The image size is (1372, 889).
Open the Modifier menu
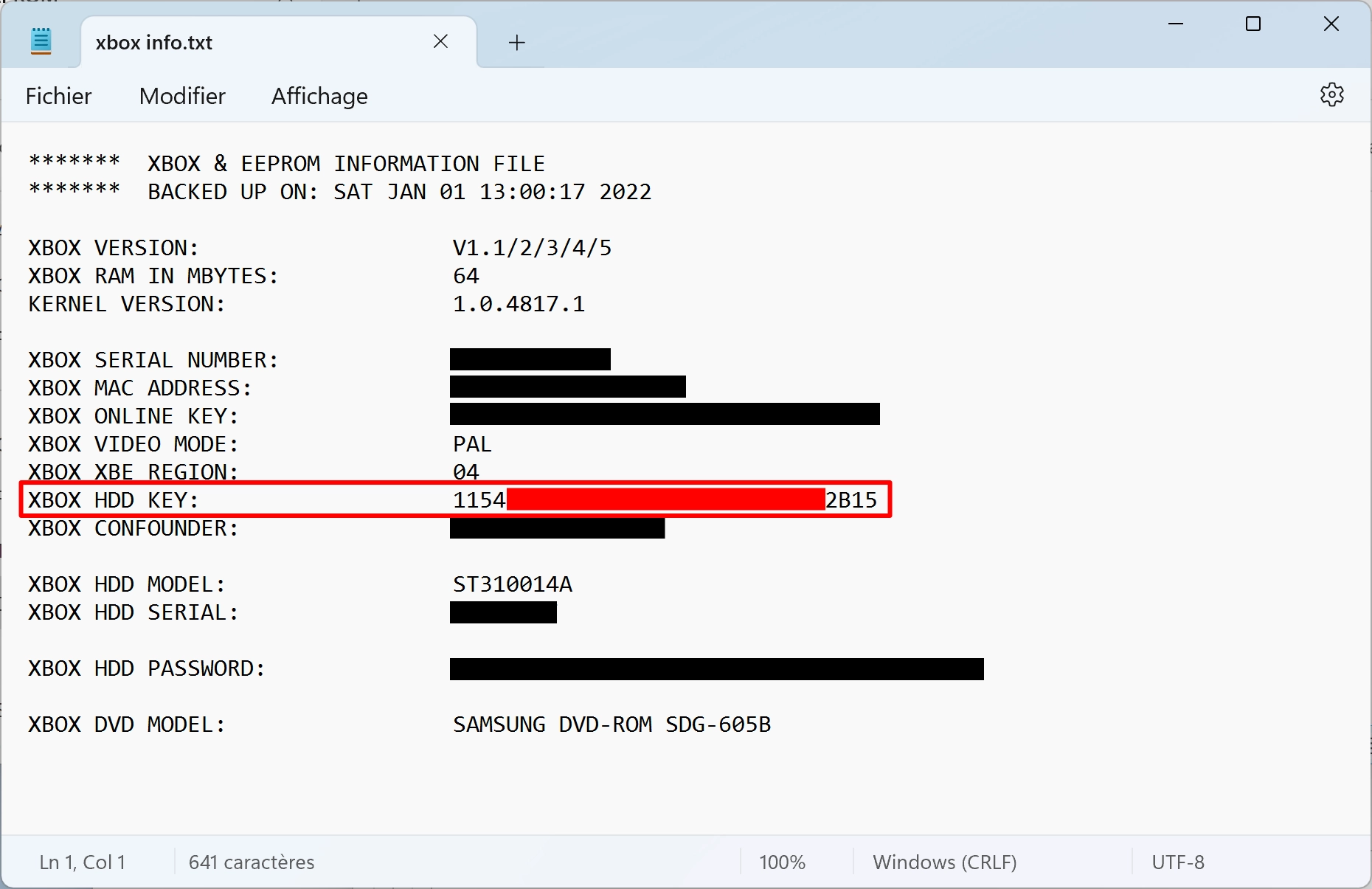click(x=182, y=96)
